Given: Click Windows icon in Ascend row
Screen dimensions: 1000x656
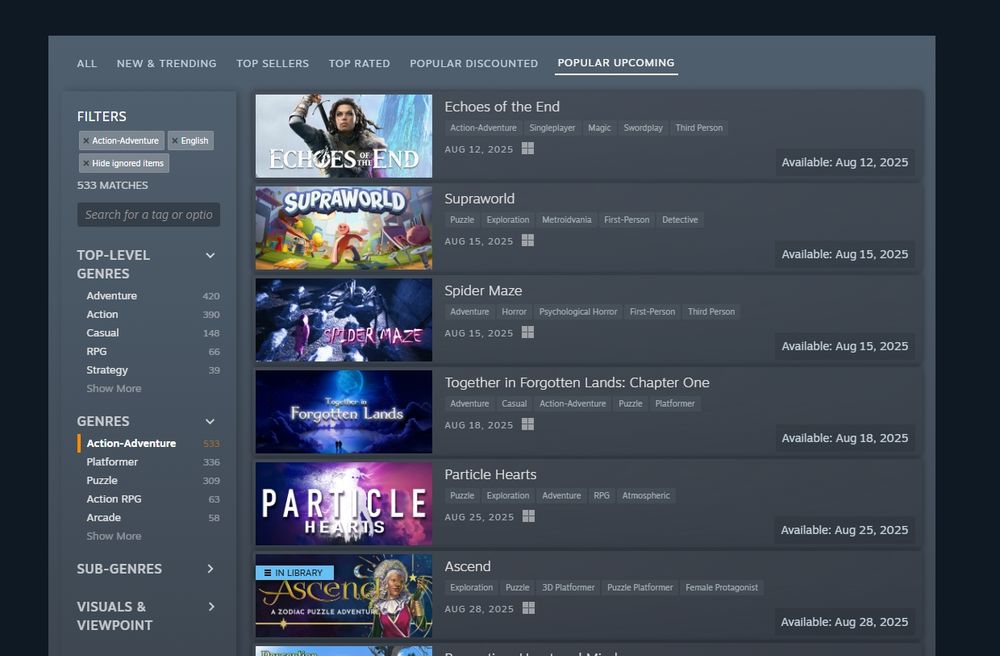Looking at the screenshot, I should tap(528, 608).
